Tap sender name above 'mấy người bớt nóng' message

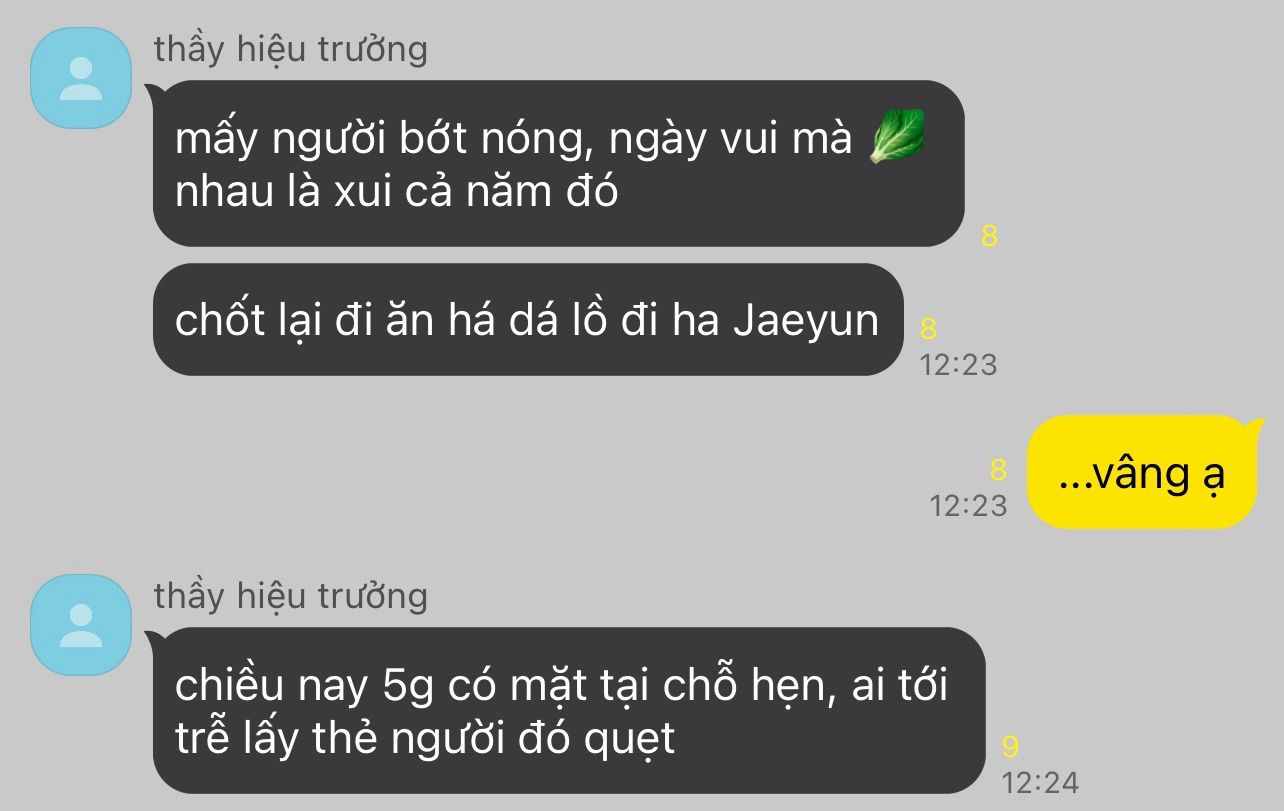tap(291, 49)
